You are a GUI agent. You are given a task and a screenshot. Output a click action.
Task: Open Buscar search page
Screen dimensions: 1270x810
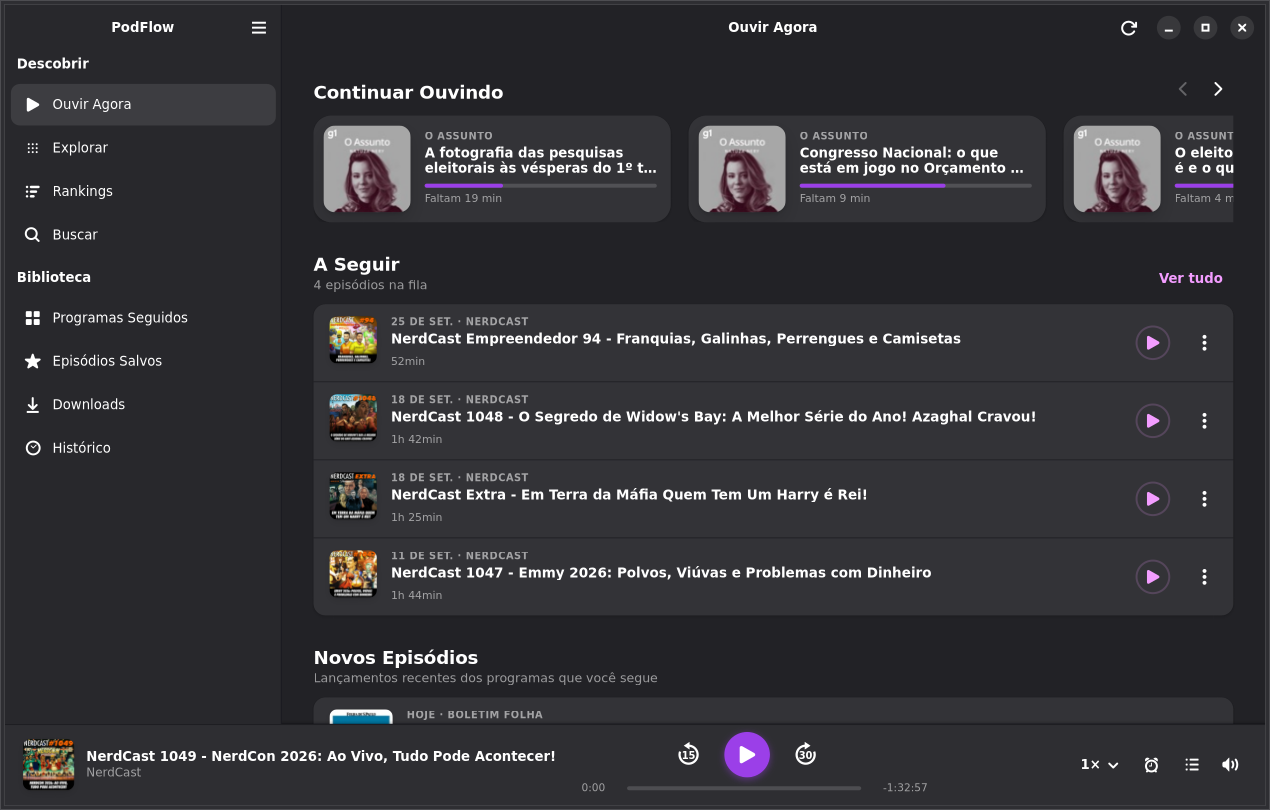(143, 235)
